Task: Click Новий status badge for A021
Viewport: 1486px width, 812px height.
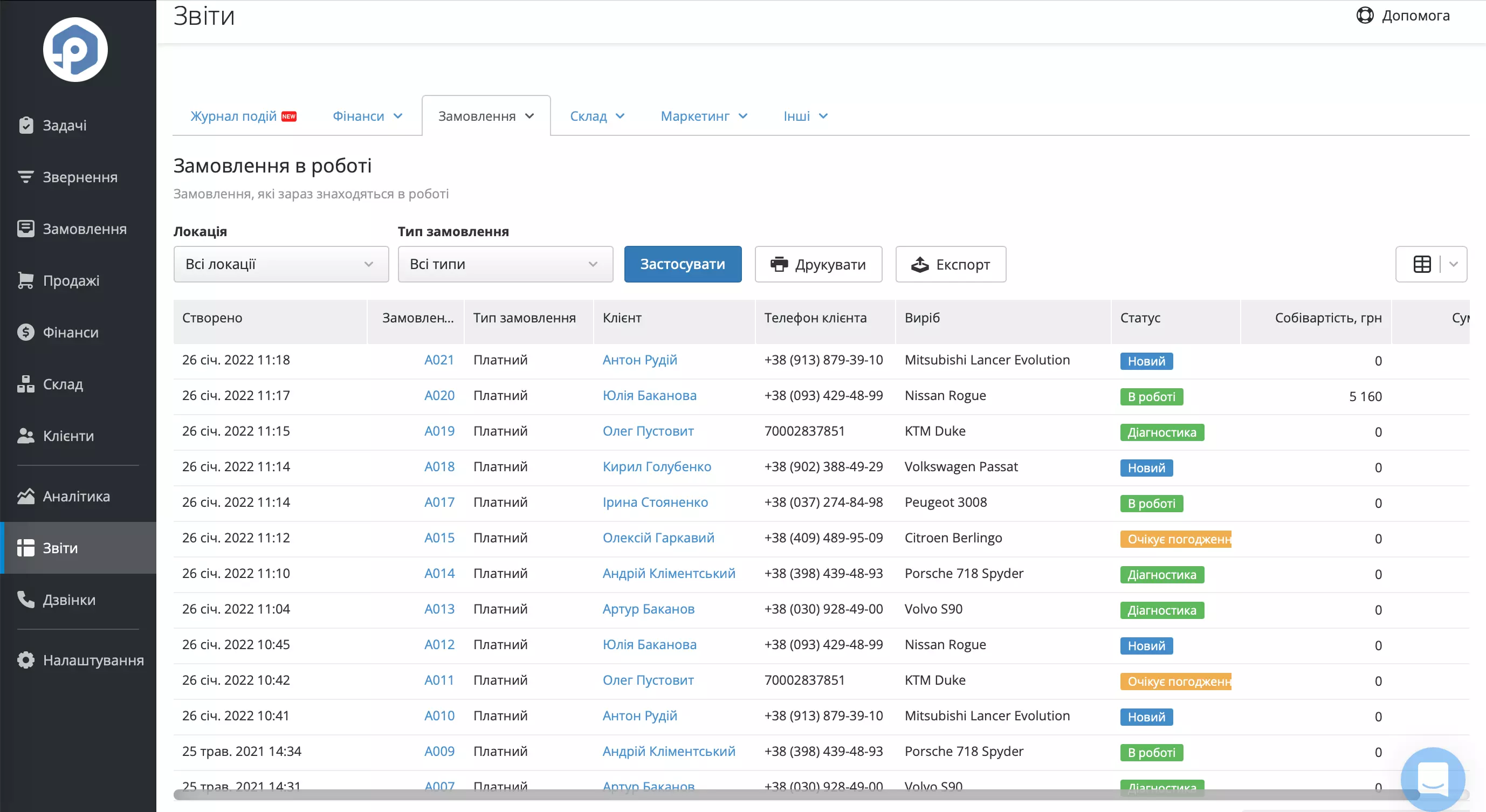Action: (1146, 361)
